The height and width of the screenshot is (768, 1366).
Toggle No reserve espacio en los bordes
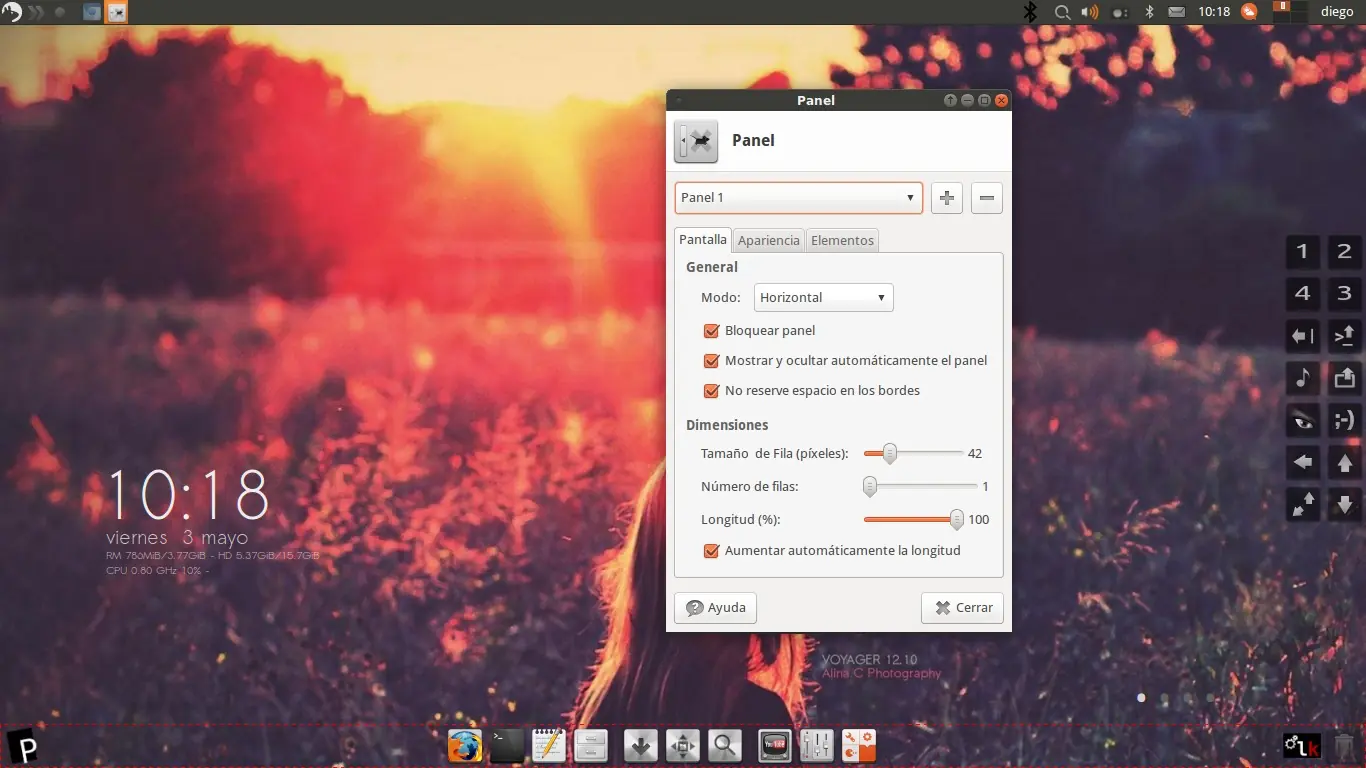[712, 391]
